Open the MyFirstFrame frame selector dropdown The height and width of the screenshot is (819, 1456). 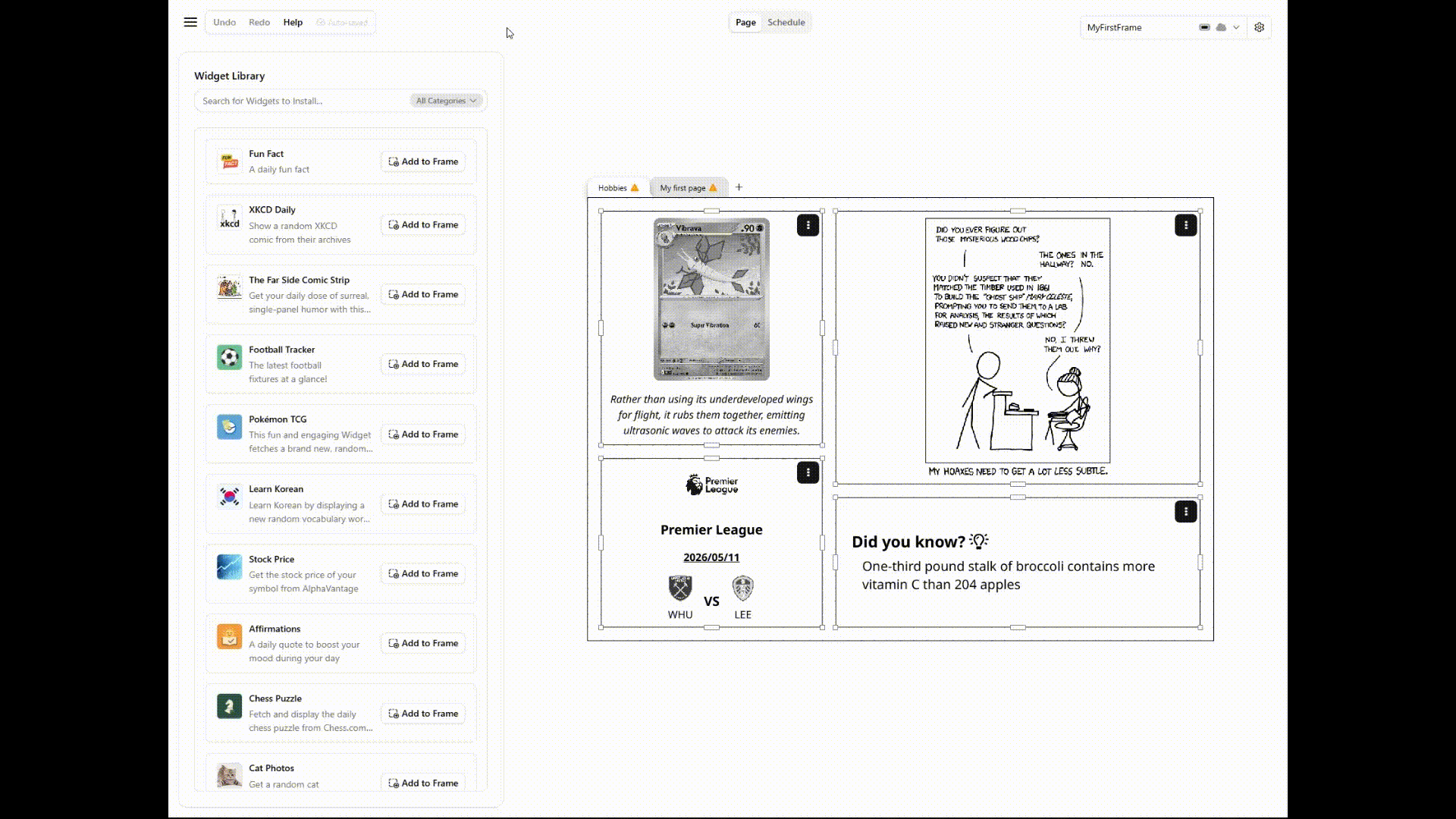tap(1163, 27)
